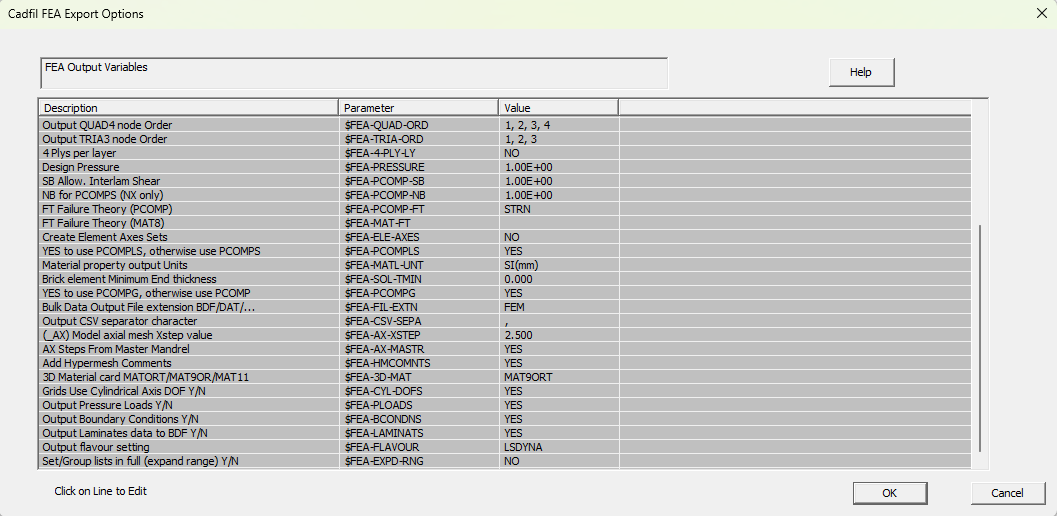
Task: Click the 0.000 value cell
Action: [559, 279]
